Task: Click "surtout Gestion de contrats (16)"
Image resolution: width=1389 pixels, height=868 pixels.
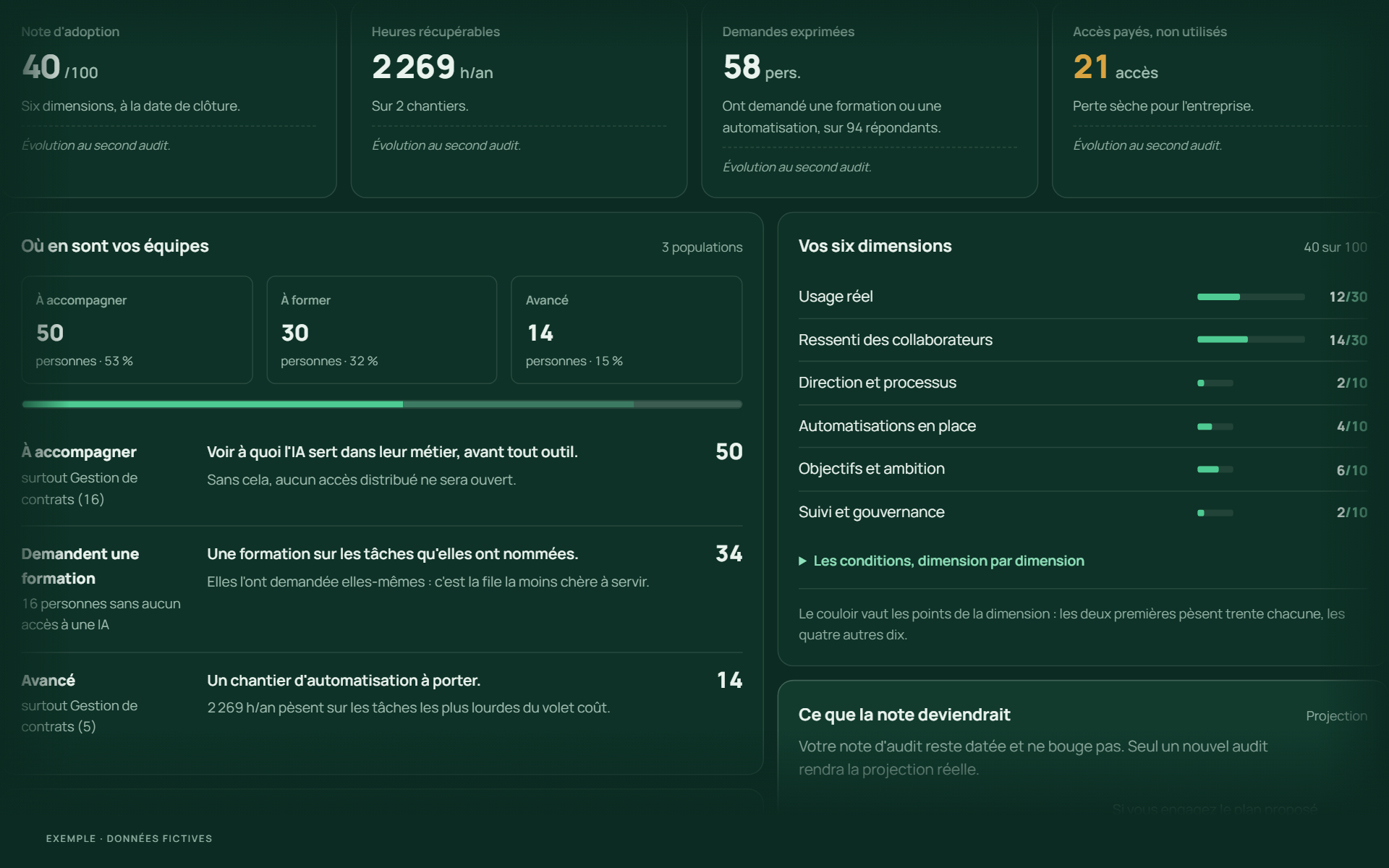Action: coord(80,488)
